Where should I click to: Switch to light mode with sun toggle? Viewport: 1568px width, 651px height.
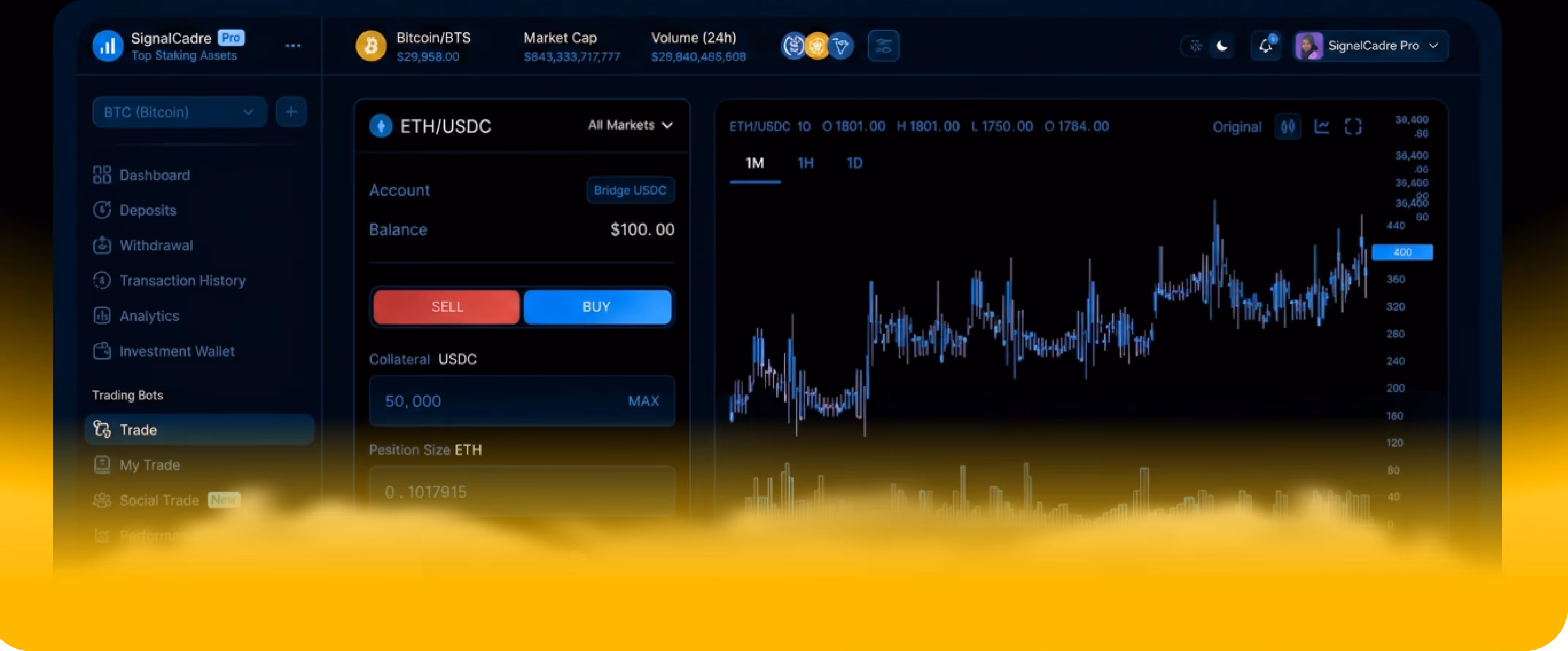[1195, 46]
